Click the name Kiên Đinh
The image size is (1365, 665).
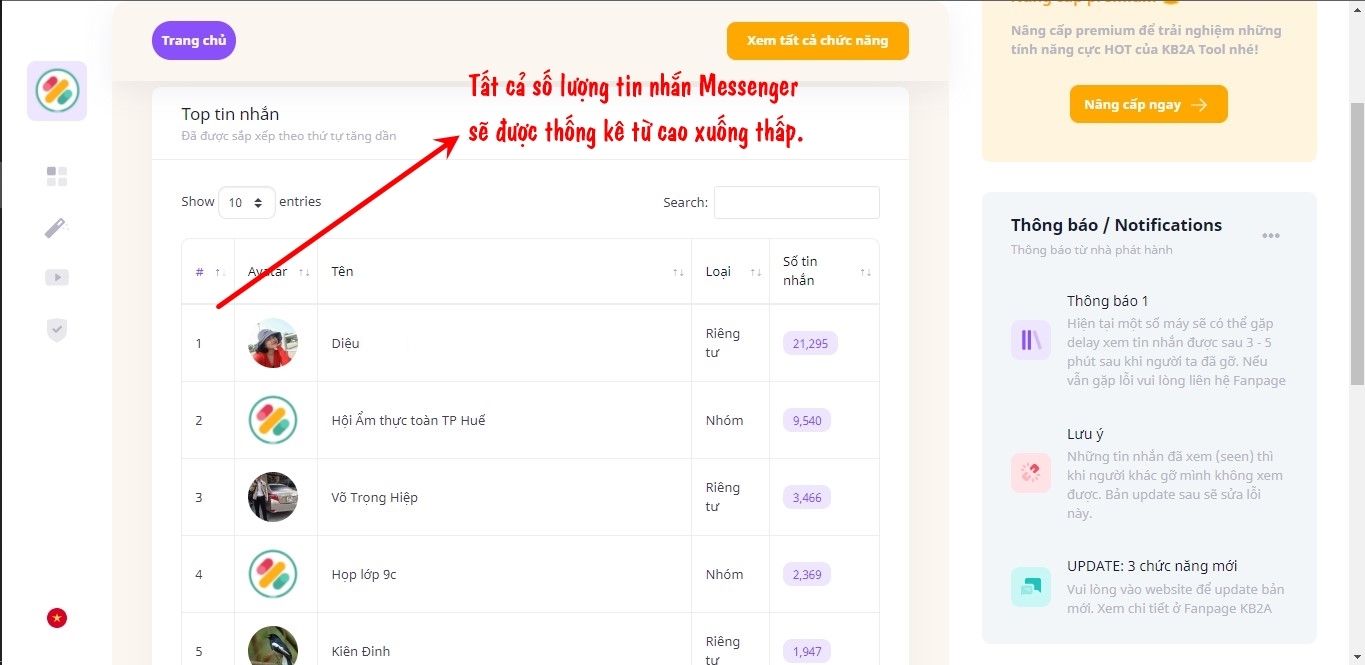click(360, 651)
